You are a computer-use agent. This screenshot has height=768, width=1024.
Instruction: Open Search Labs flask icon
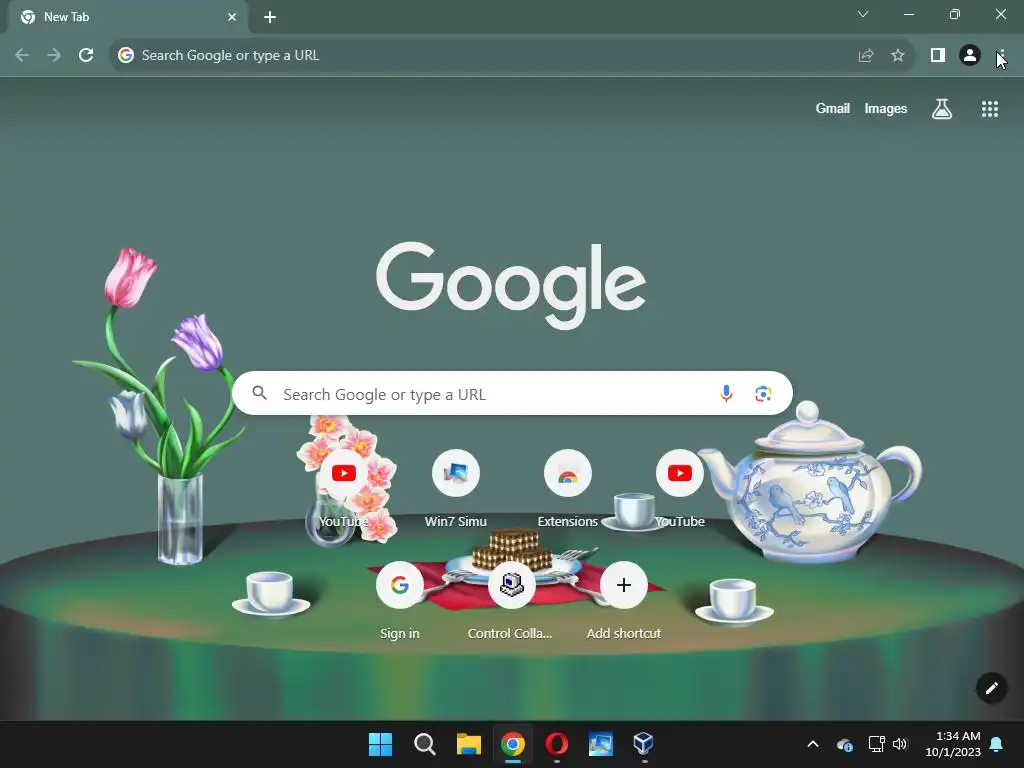point(942,109)
